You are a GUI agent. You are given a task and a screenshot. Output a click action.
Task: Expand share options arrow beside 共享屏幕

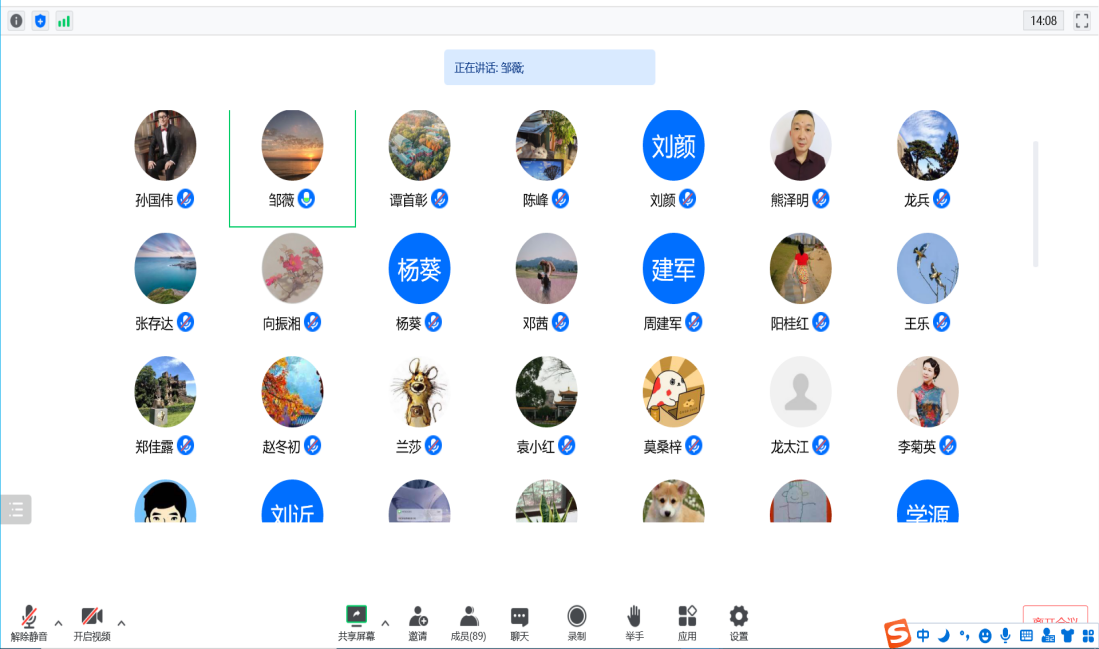[x=385, y=623]
